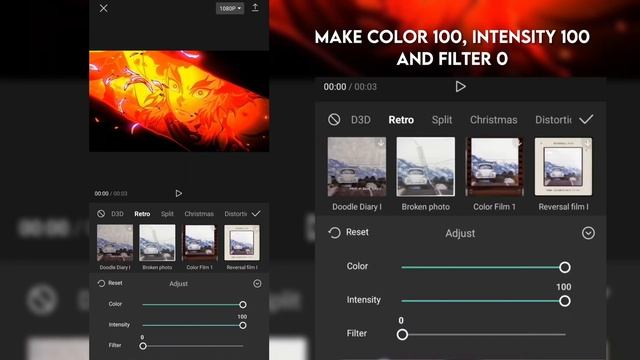The width and height of the screenshot is (640, 360).
Task: Open the Distortion tab in the enlarged panel
Action: pos(553,120)
